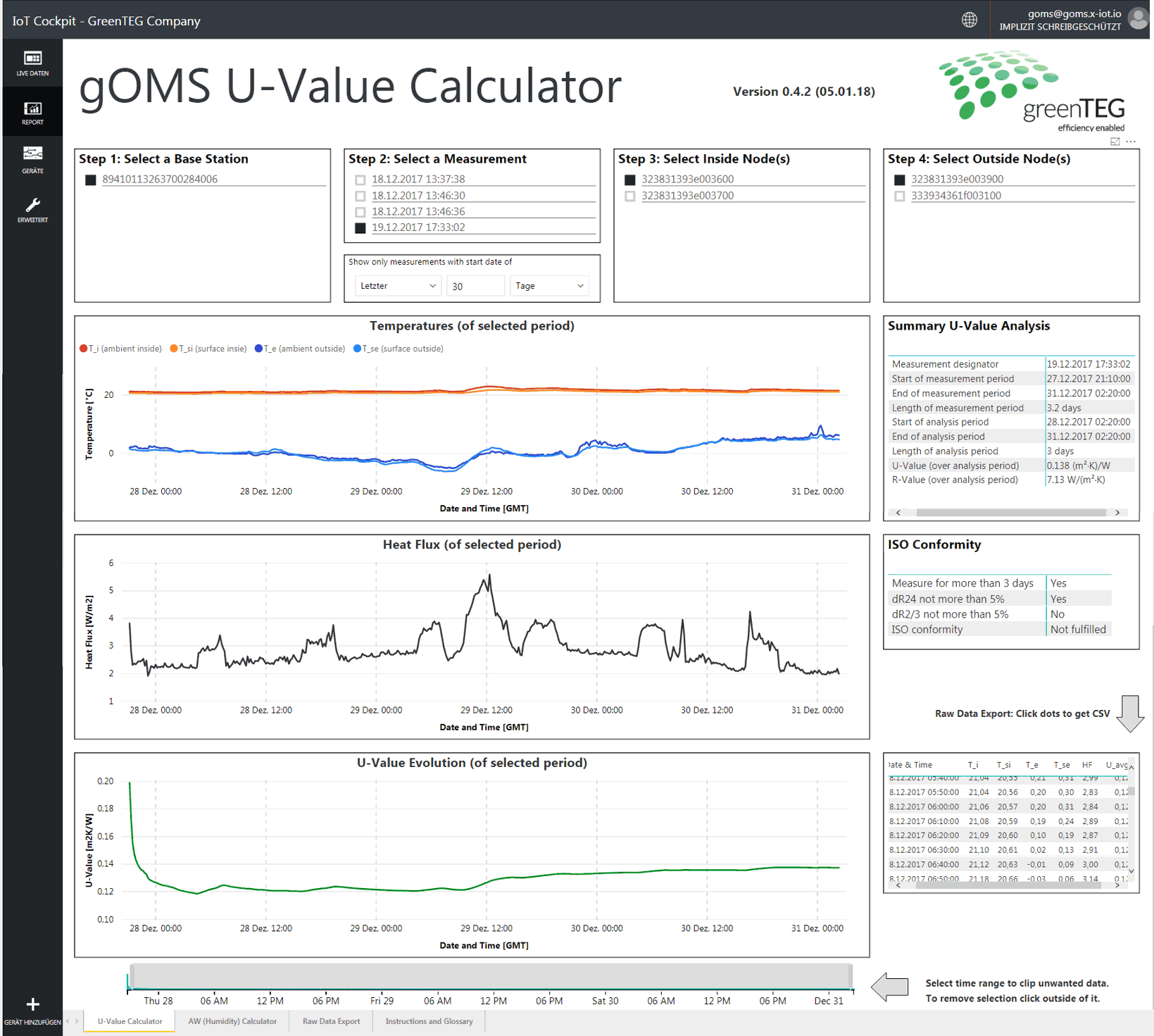Click the focus mode icon under logo
This screenshot has height=1036, width=1154.
click(1115, 142)
